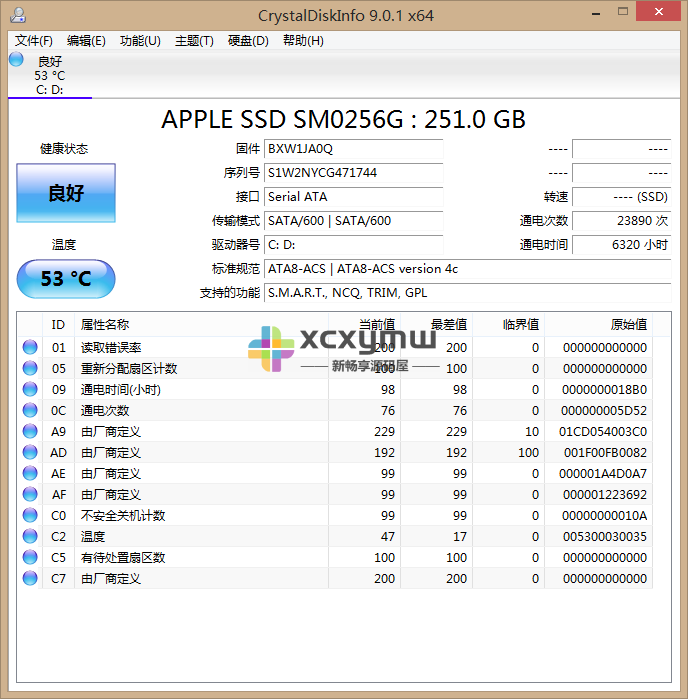Click the status orb for attribute AF
This screenshot has width=688, height=699.
[30, 494]
